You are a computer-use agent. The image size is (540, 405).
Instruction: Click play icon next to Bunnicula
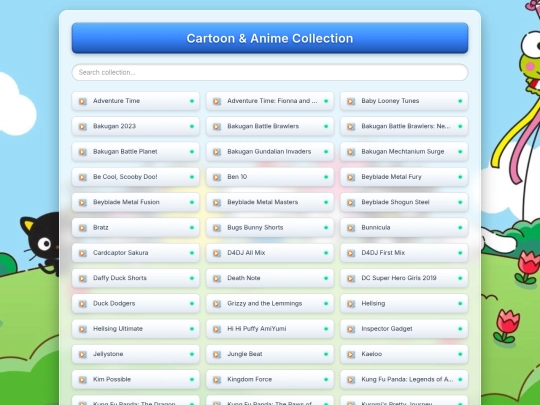pos(351,228)
